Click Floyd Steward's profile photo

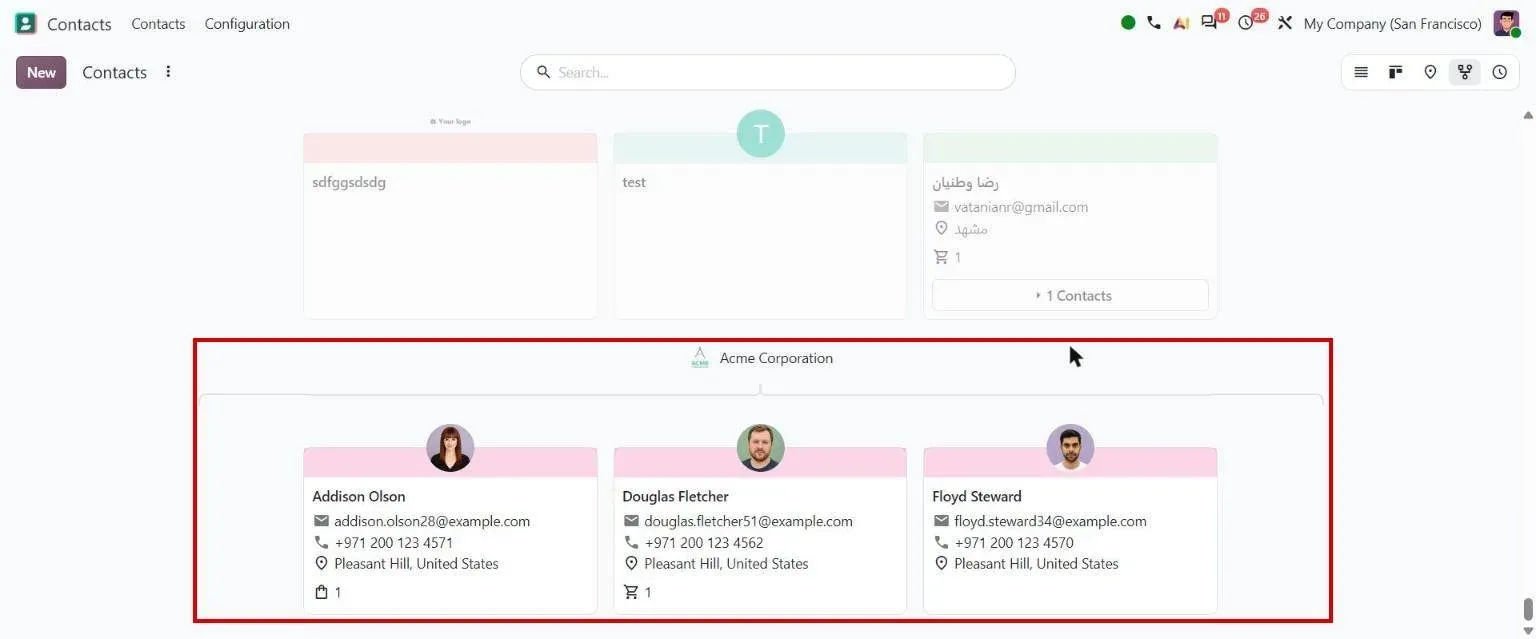point(1070,448)
